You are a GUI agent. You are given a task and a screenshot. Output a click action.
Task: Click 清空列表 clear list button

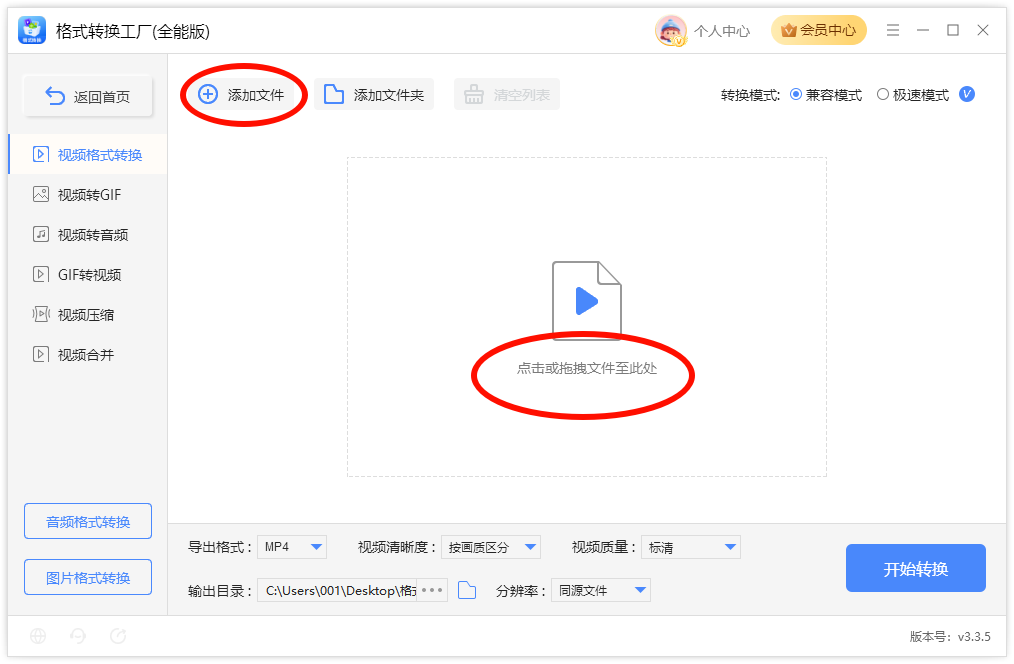pos(507,95)
